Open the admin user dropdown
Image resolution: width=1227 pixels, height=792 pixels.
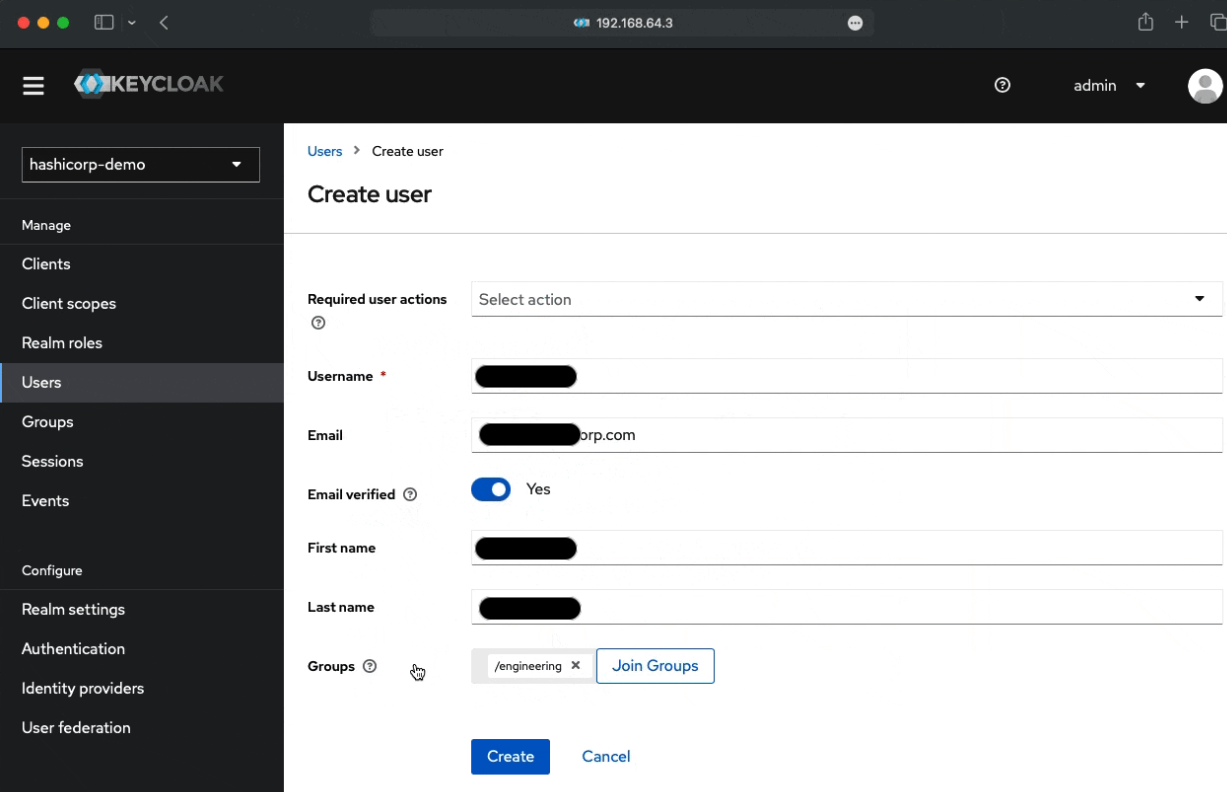pos(1109,86)
